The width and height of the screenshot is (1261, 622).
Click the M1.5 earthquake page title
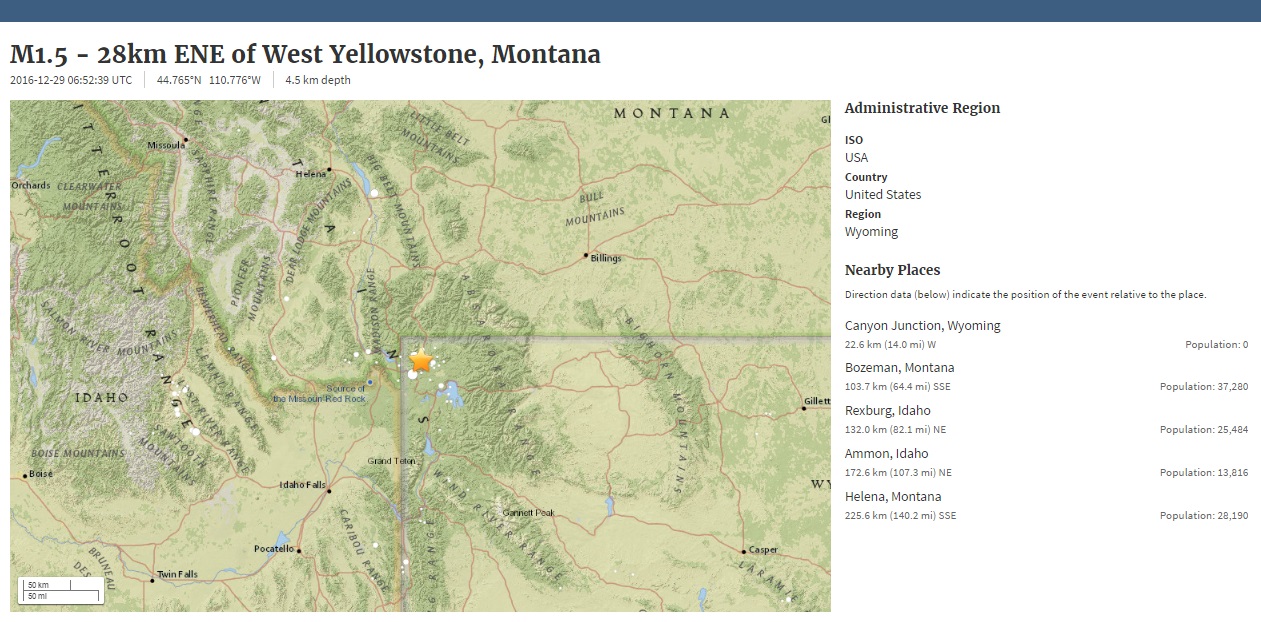[x=305, y=53]
